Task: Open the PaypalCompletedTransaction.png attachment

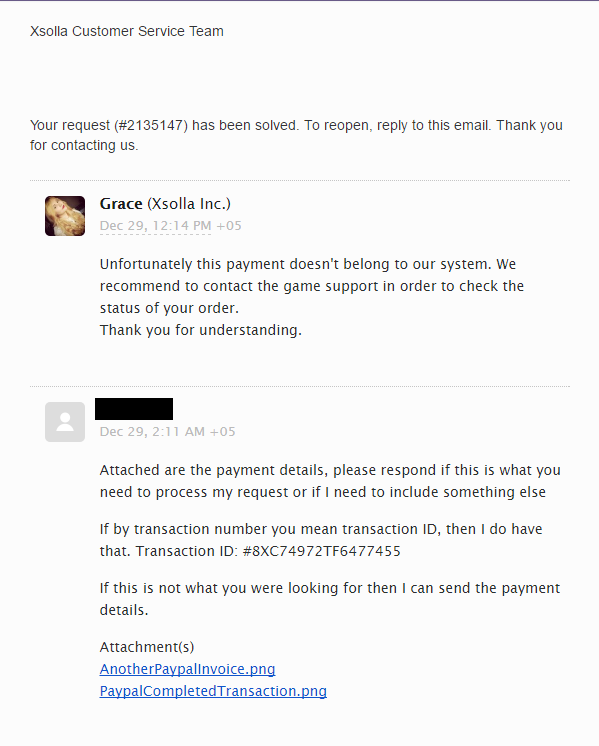Action: click(x=213, y=691)
